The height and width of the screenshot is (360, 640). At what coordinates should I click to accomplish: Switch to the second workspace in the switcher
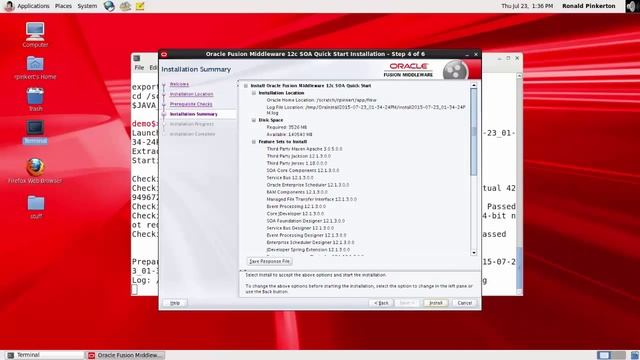[x=618, y=355]
